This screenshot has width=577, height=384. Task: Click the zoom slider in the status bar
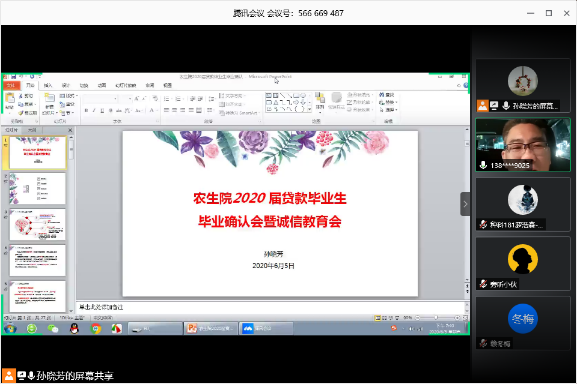coord(437,317)
